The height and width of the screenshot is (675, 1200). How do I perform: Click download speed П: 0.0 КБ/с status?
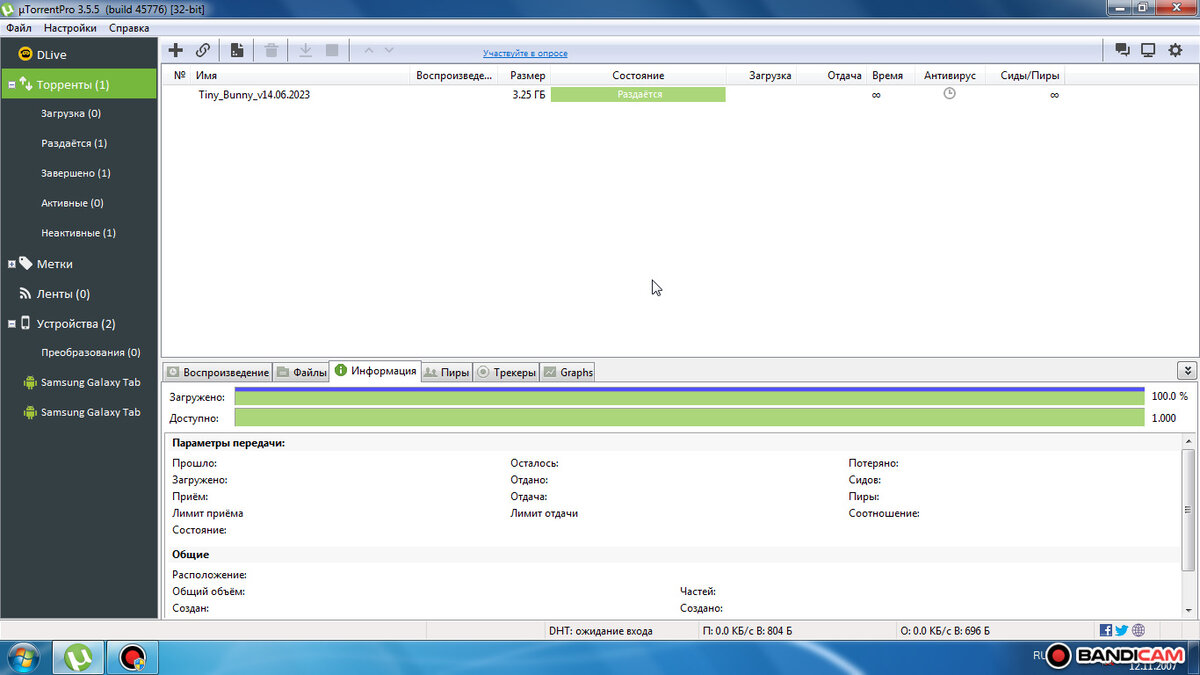point(748,631)
